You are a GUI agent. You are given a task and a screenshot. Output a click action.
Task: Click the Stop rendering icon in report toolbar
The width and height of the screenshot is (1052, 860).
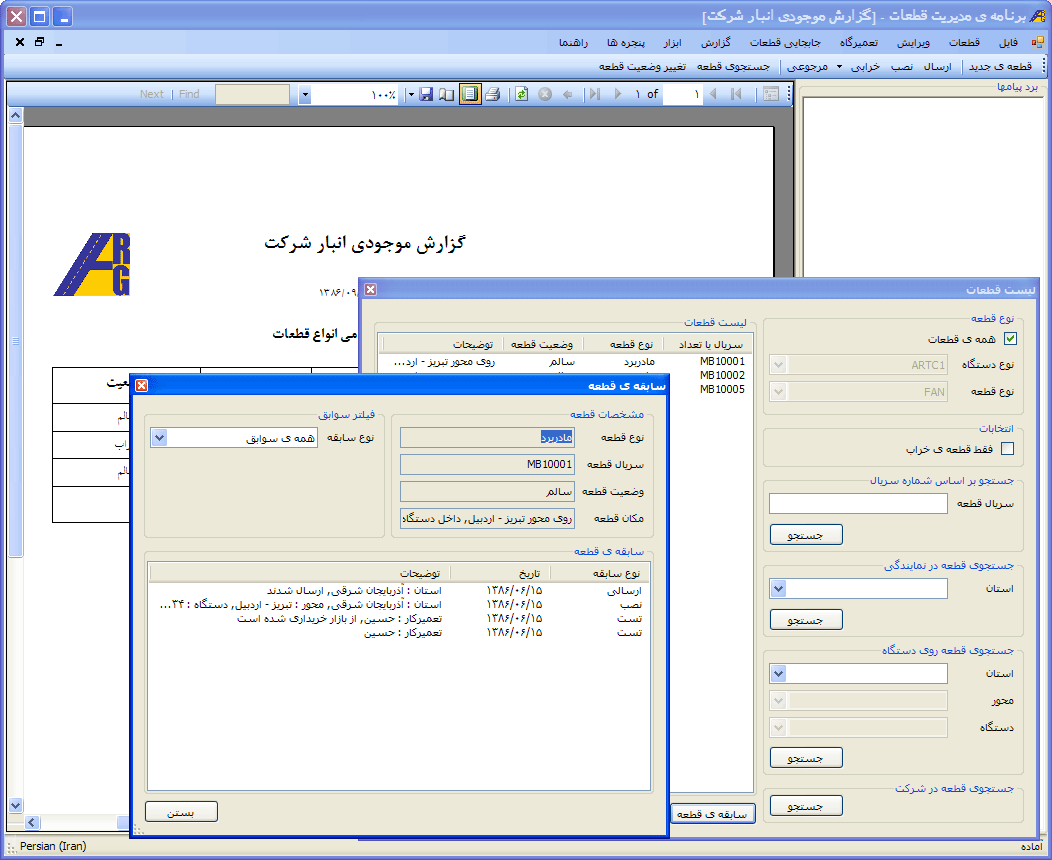click(x=545, y=95)
